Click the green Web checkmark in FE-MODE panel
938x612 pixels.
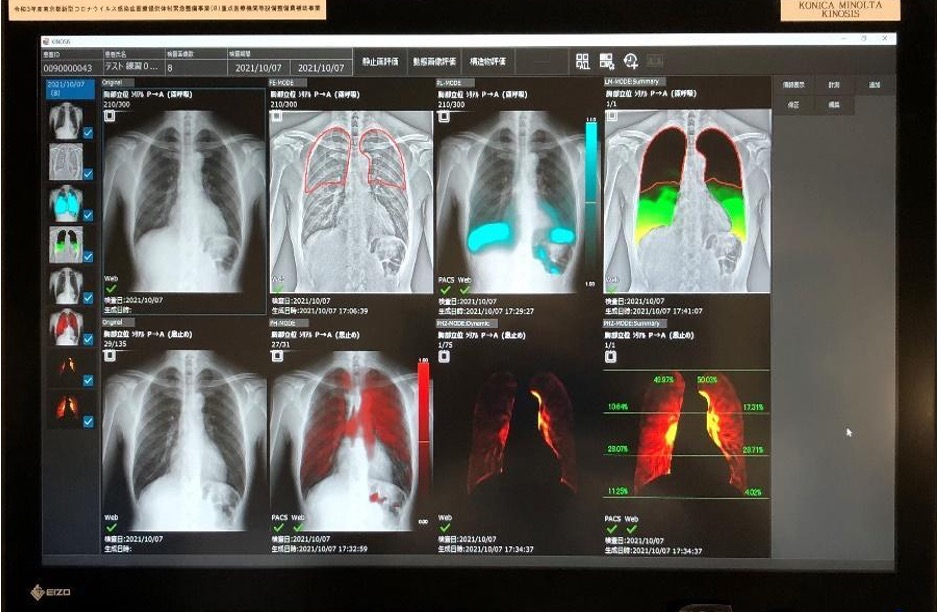pyautogui.click(x=278, y=290)
